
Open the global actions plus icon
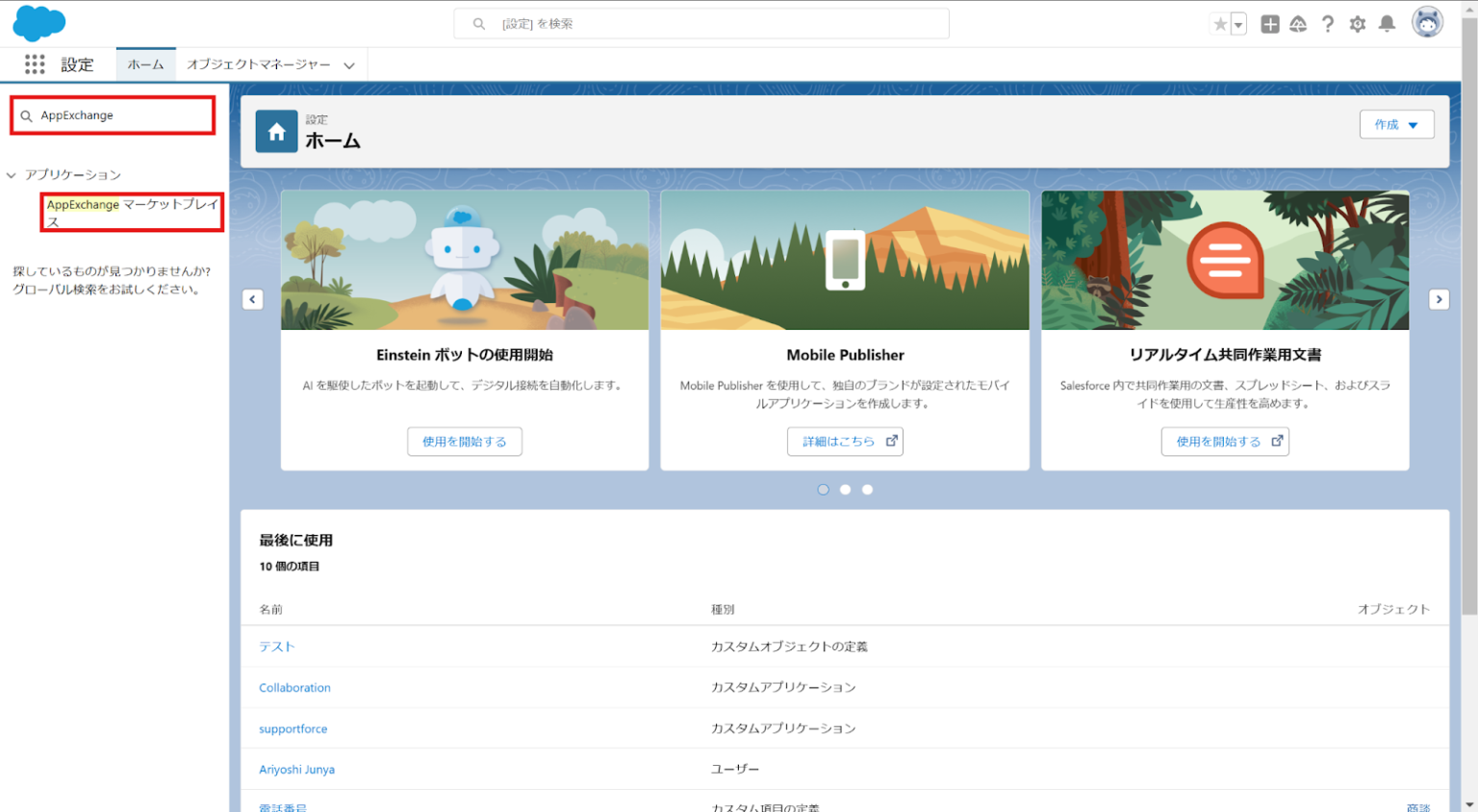[1269, 24]
